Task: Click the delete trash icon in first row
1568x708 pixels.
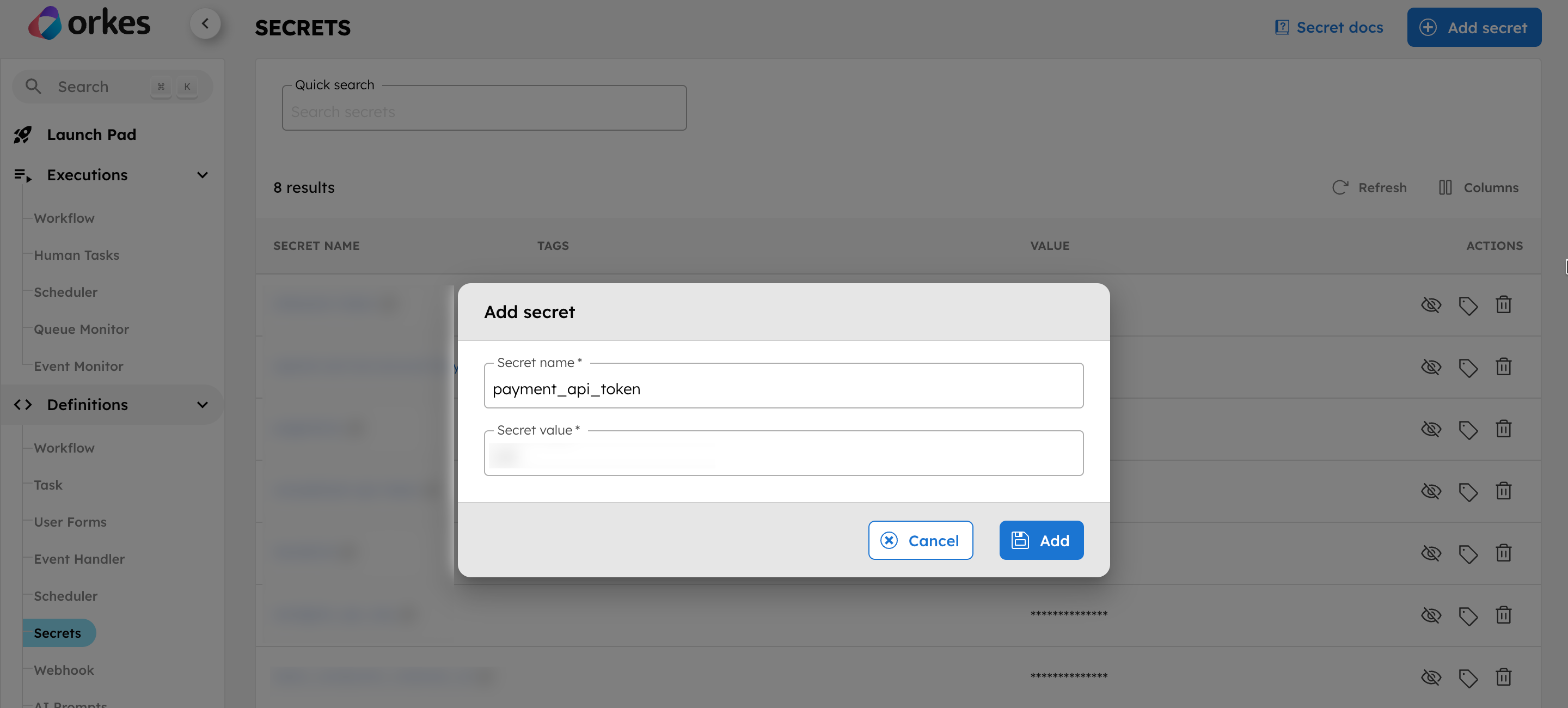Action: (x=1503, y=304)
